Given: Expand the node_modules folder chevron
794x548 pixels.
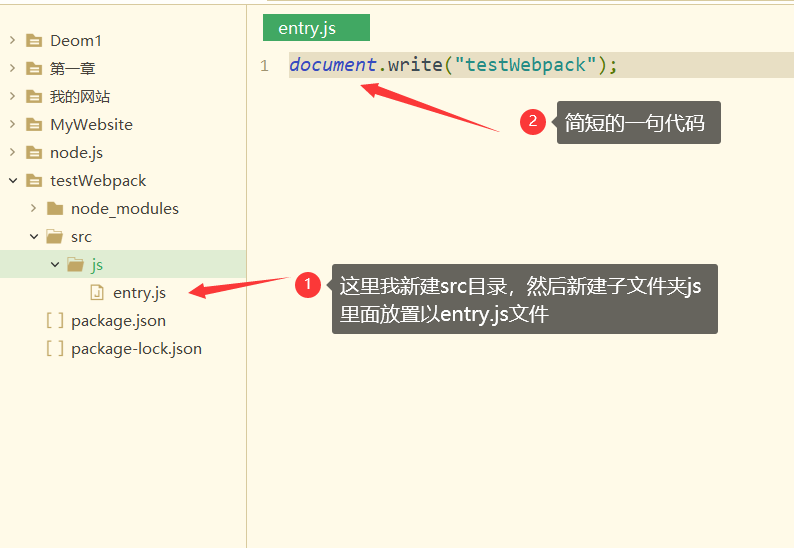Looking at the screenshot, I should (33, 208).
